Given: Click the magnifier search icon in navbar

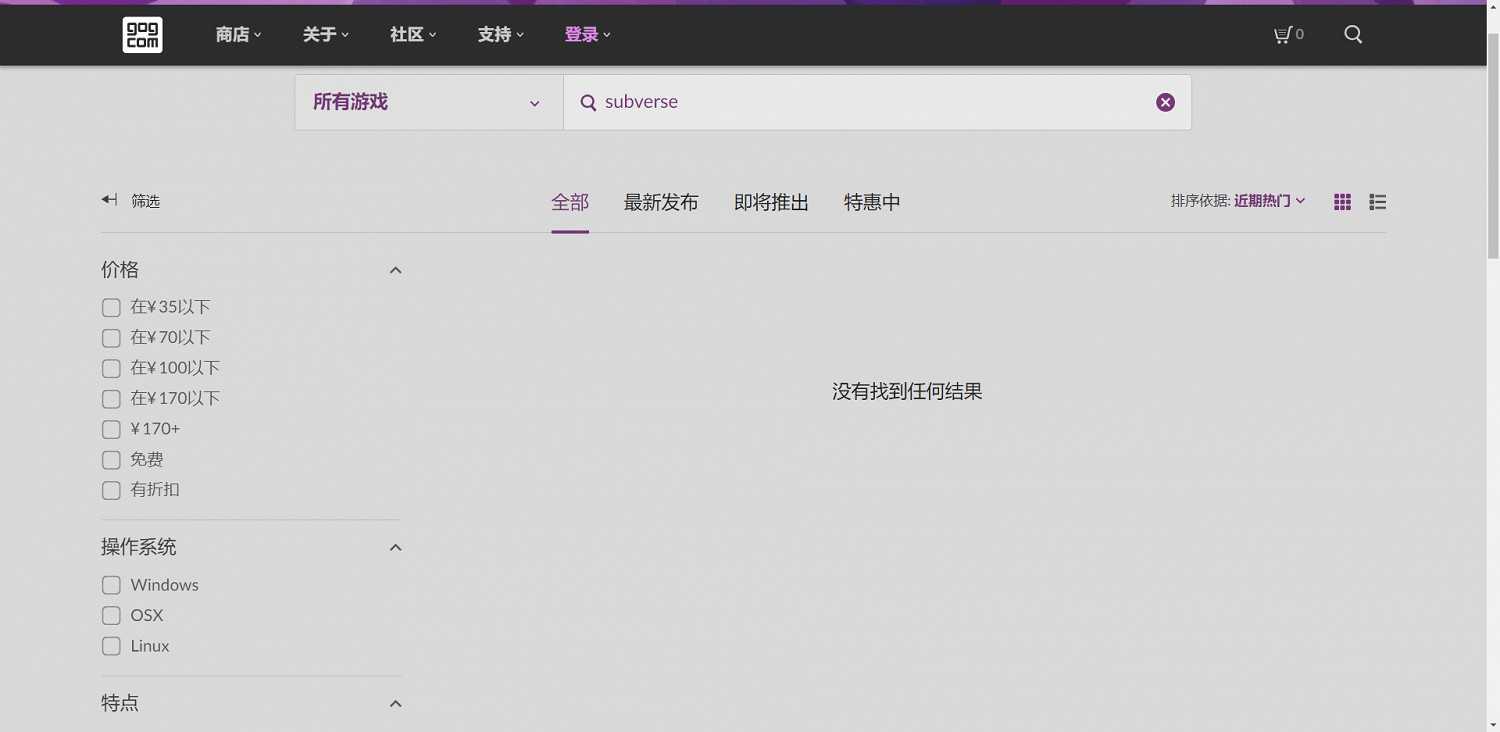Looking at the screenshot, I should (1353, 35).
